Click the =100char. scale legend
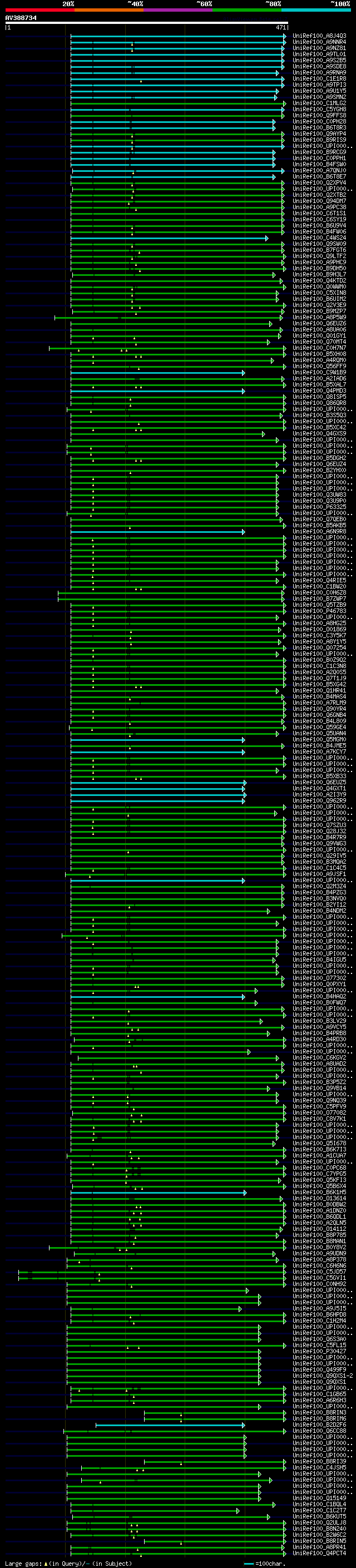The width and height of the screenshot is (356, 1568). (x=265, y=1564)
